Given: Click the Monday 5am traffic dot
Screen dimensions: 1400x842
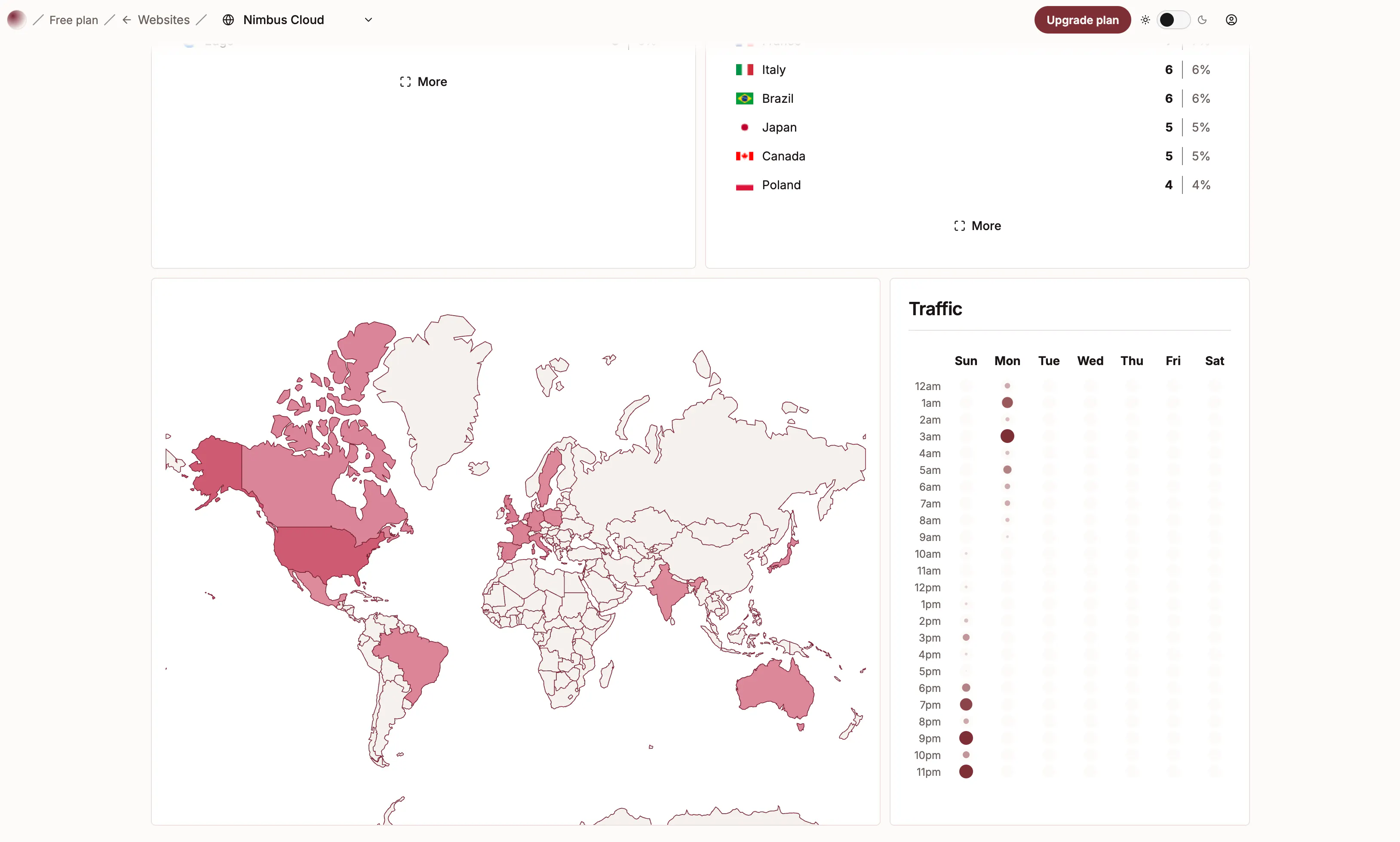Looking at the screenshot, I should pos(1007,470).
